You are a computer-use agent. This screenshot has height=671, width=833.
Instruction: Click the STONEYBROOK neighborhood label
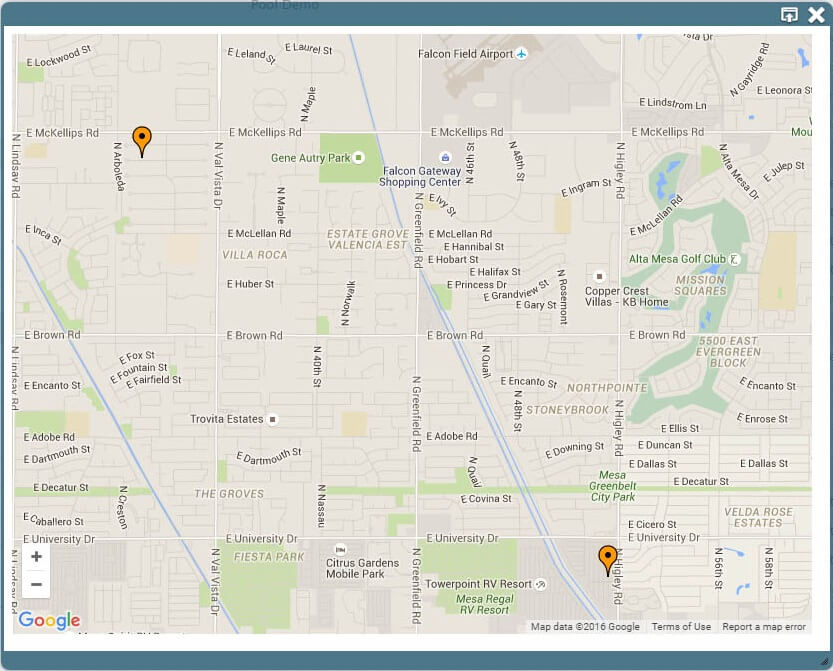click(x=567, y=410)
